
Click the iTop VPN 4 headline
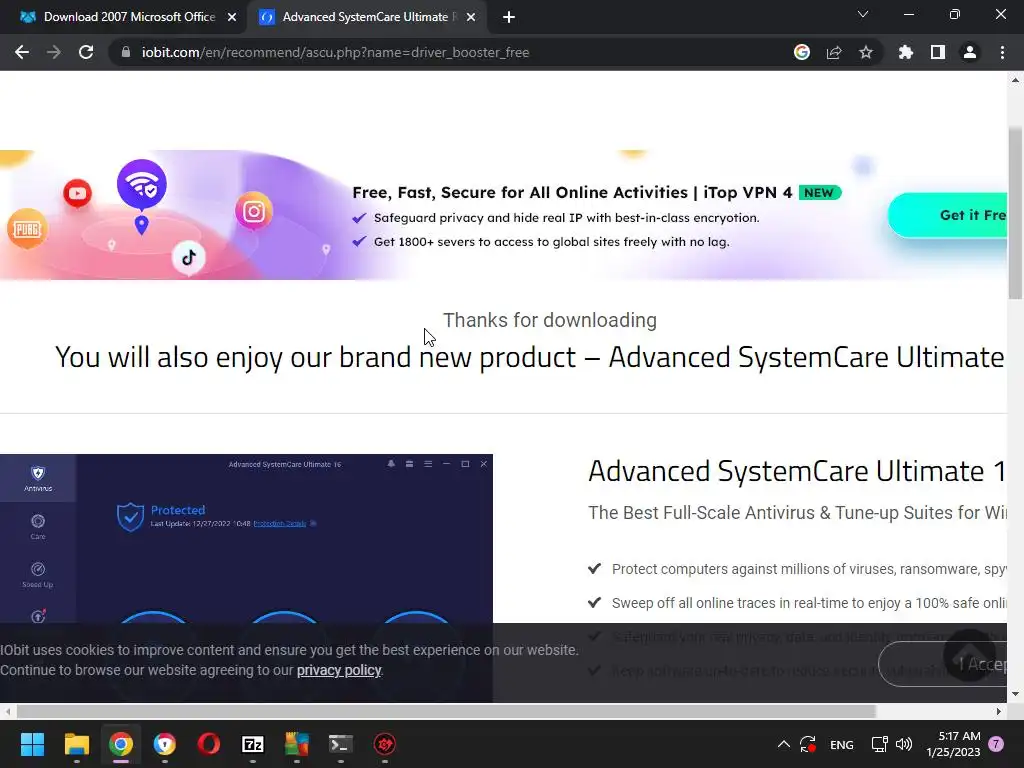tap(571, 193)
